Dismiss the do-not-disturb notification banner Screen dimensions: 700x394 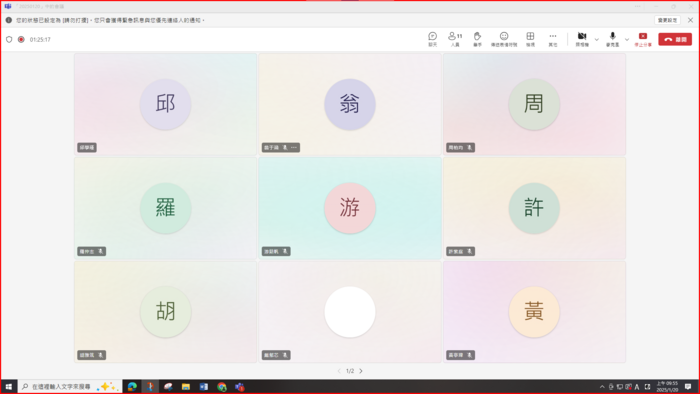click(x=690, y=20)
